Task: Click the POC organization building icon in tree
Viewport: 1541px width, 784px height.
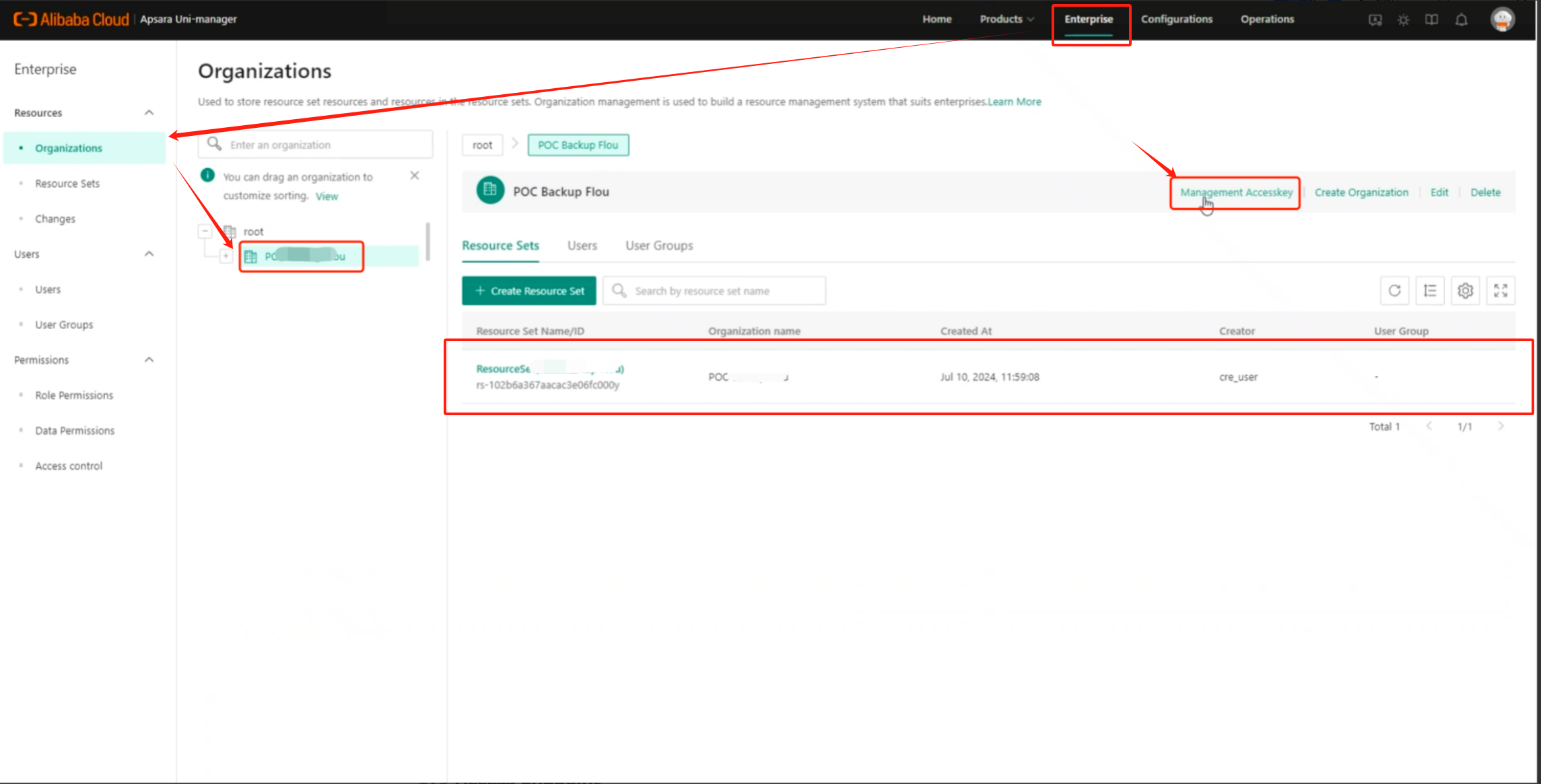Action: coord(251,256)
